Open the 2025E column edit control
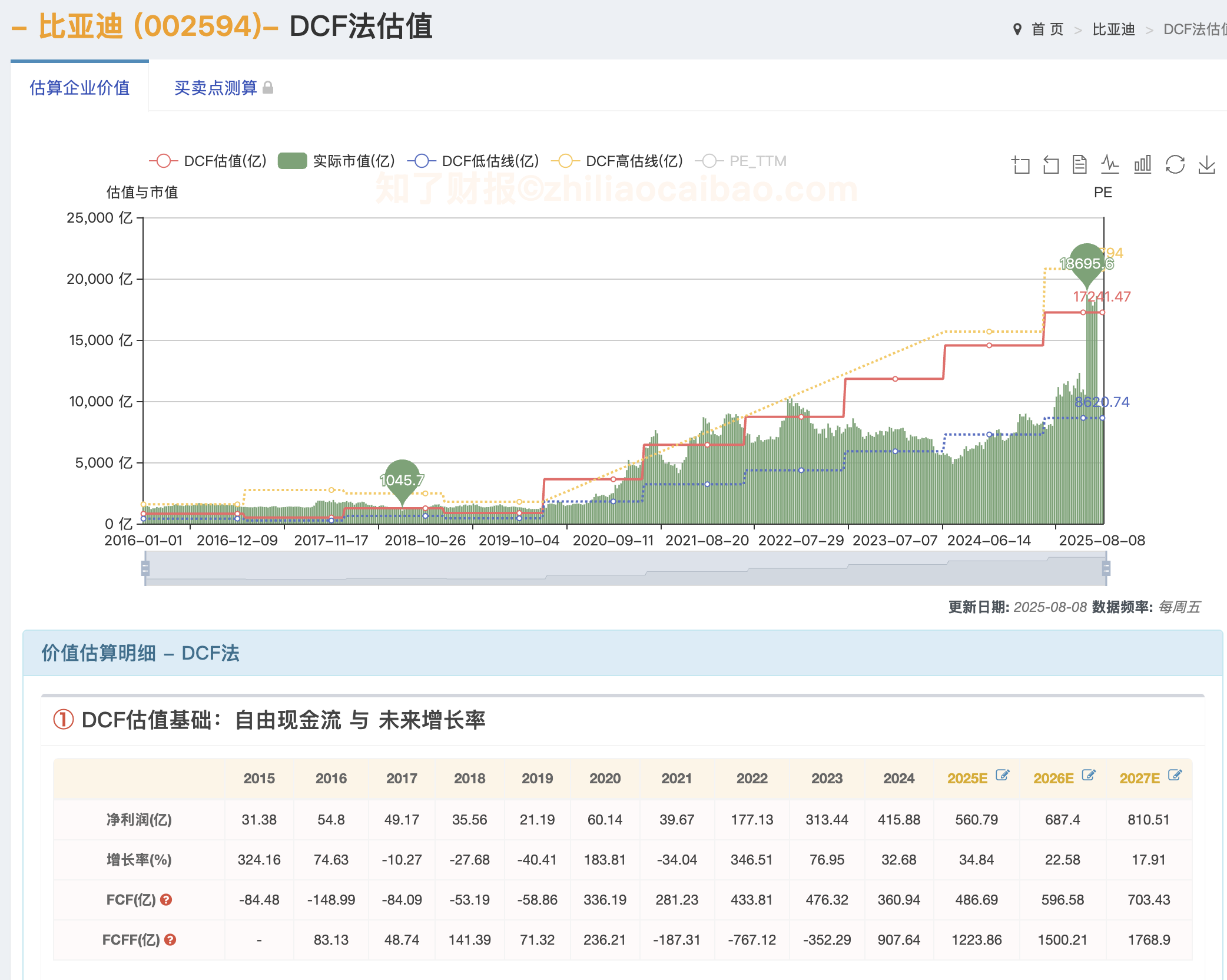 [x=1003, y=774]
